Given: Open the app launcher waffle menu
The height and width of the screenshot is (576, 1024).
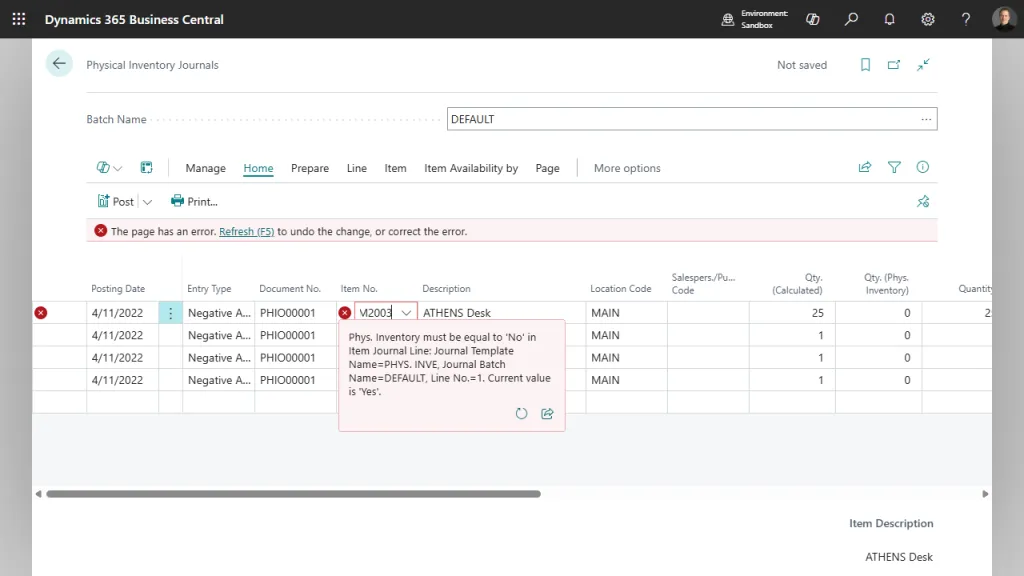Looking at the screenshot, I should coord(18,18).
